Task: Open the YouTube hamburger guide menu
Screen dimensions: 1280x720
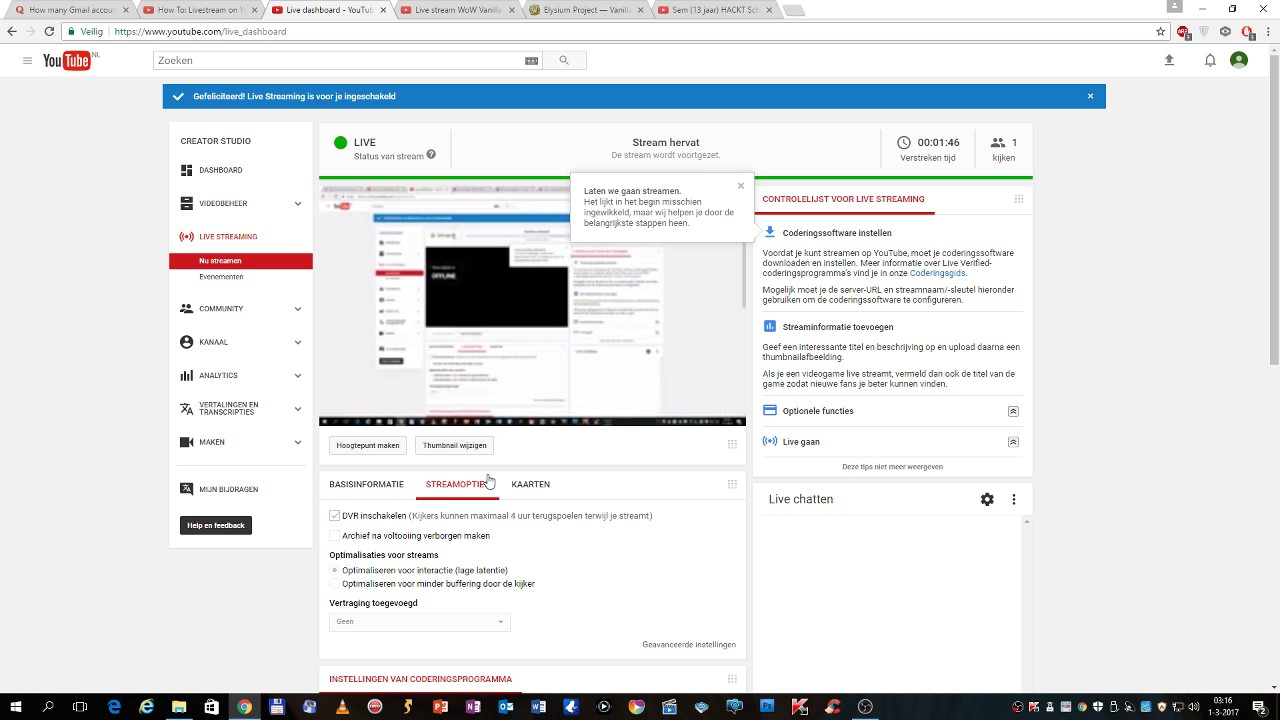Action: tap(27, 61)
